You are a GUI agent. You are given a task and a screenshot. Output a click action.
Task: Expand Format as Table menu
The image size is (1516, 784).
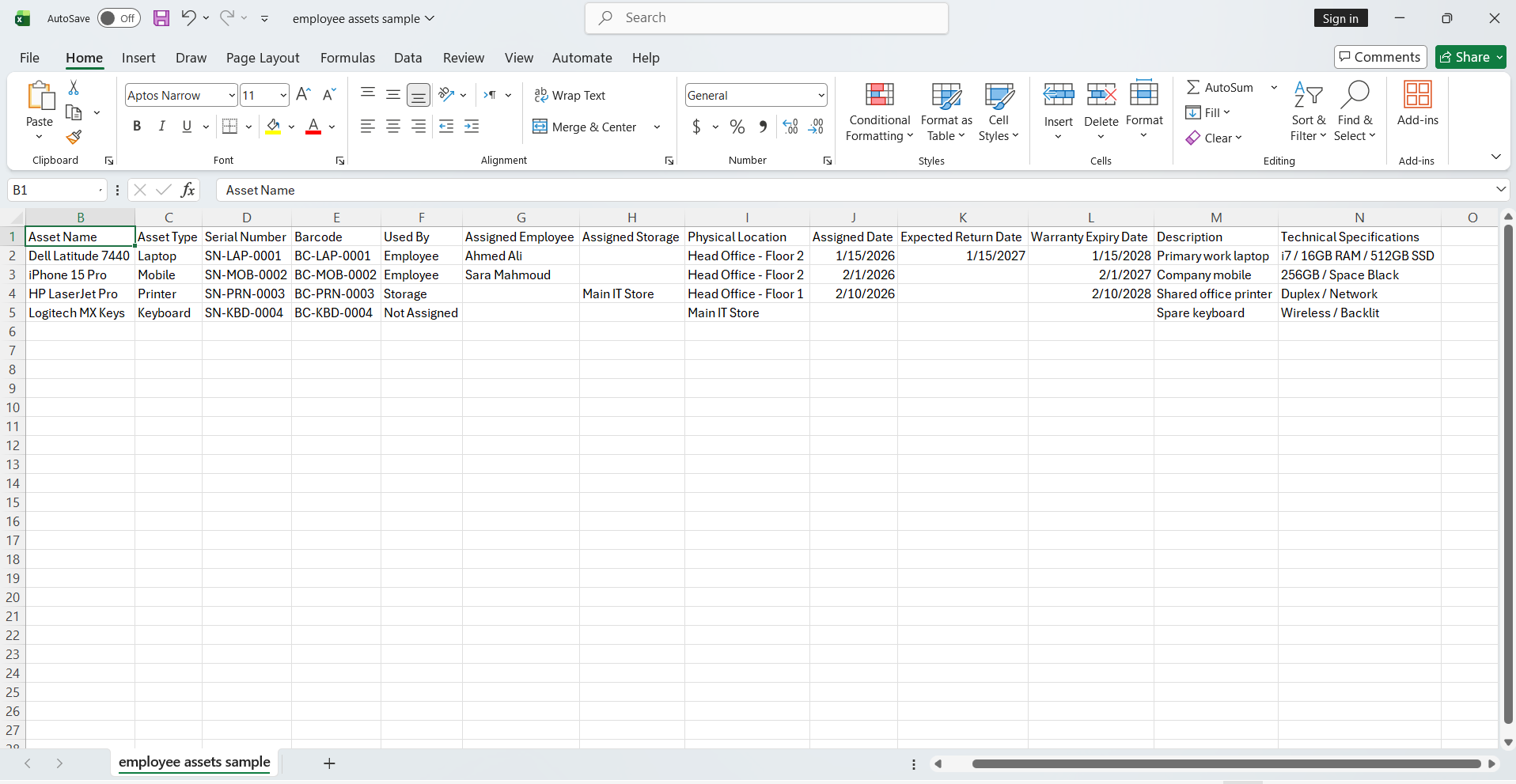click(x=946, y=112)
